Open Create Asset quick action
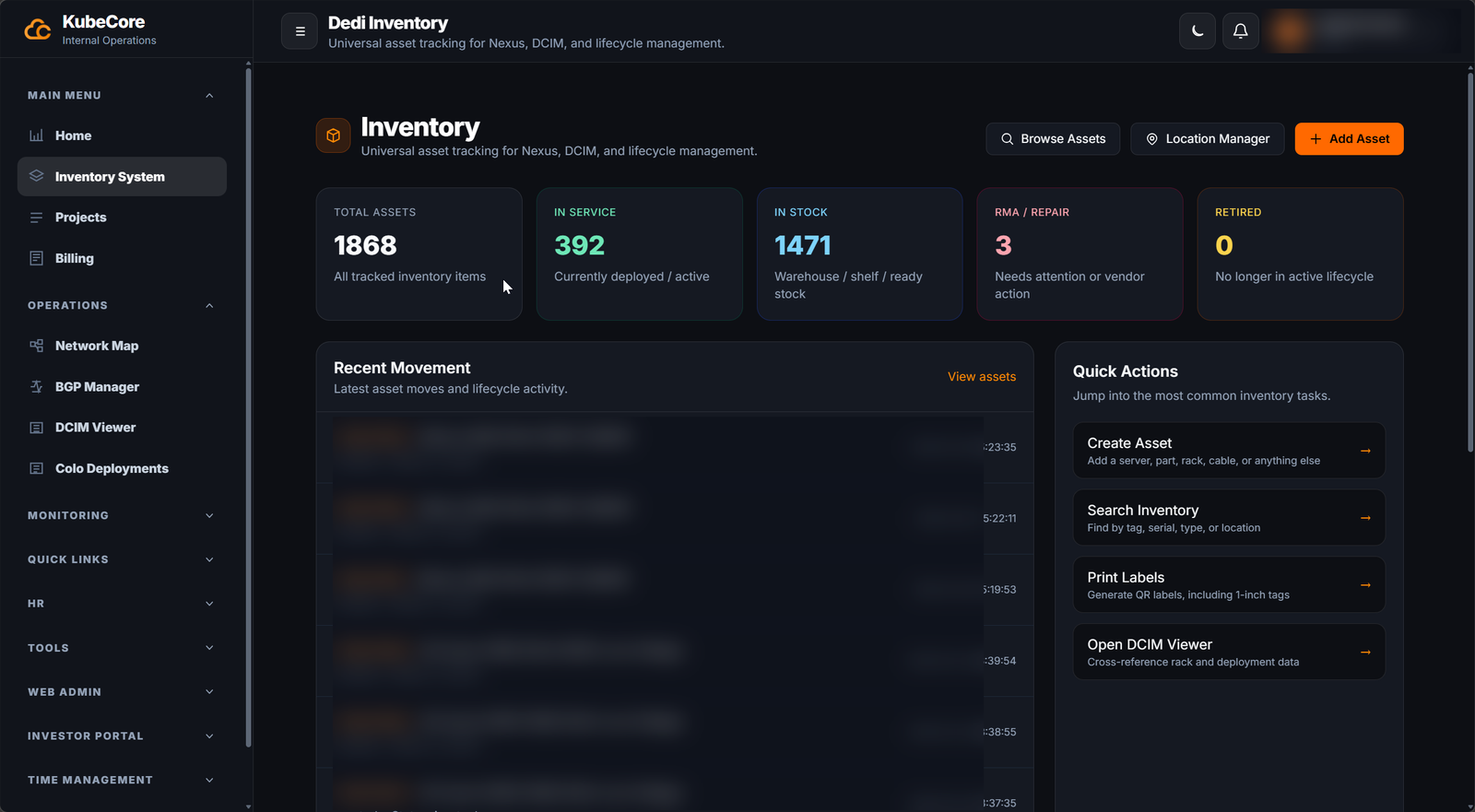The width and height of the screenshot is (1475, 812). [1229, 451]
